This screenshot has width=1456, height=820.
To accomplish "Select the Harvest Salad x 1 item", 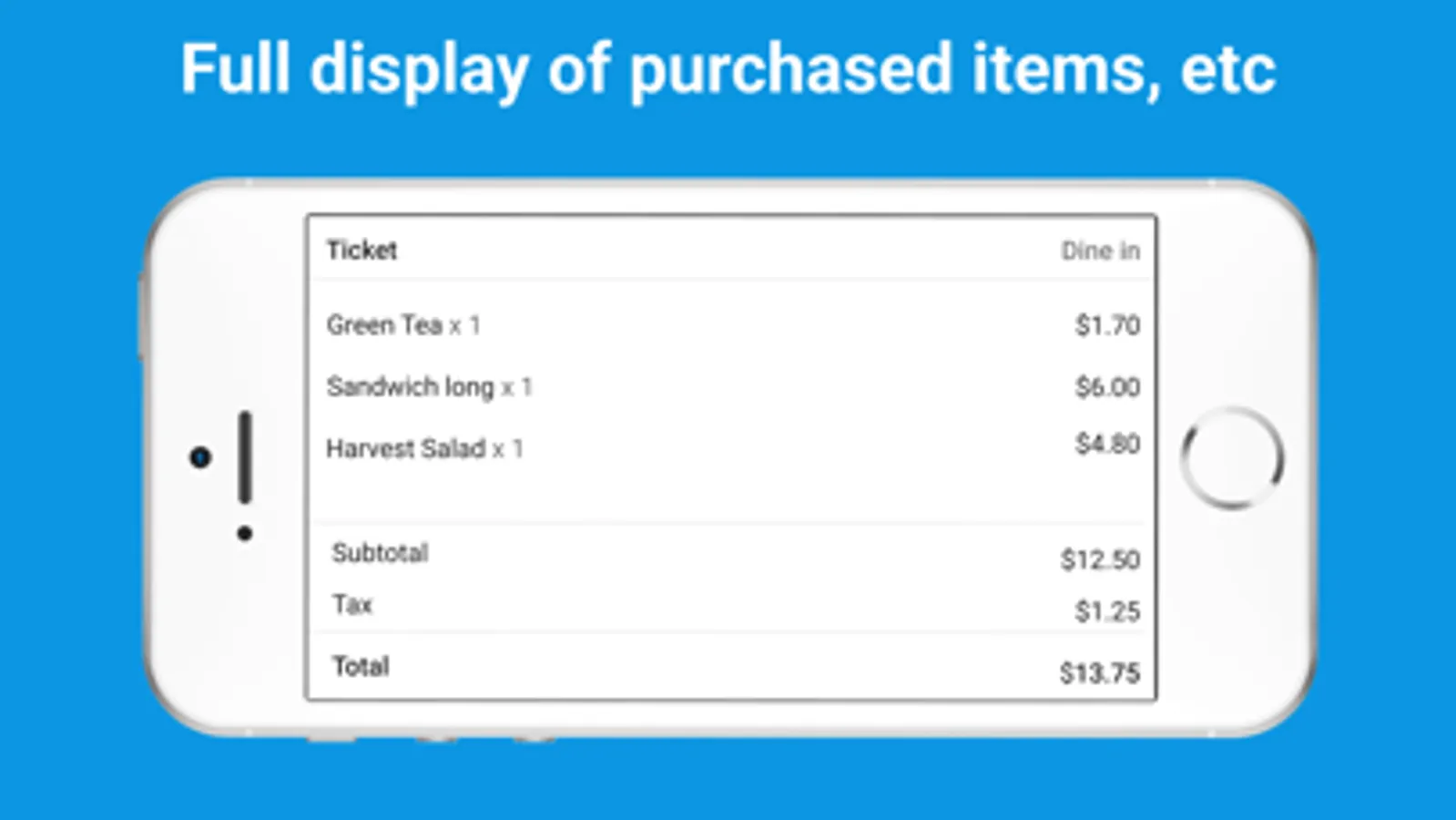I will [424, 448].
